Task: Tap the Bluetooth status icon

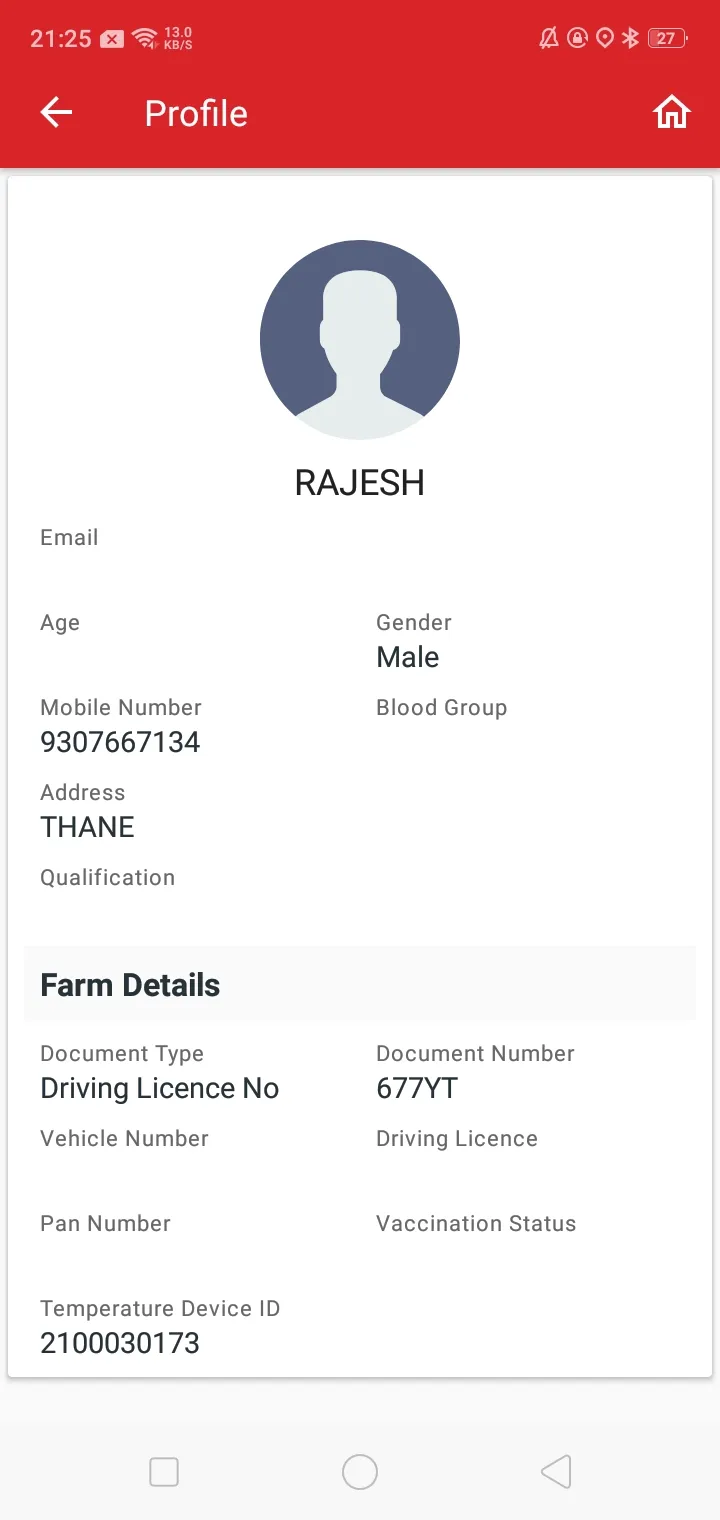Action: [630, 38]
